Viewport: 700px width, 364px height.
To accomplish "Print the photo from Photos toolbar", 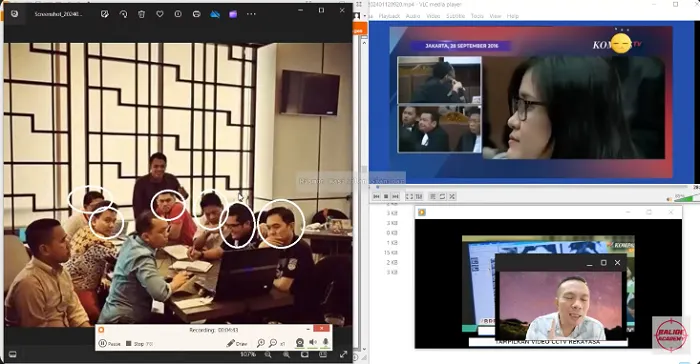I will (196, 14).
